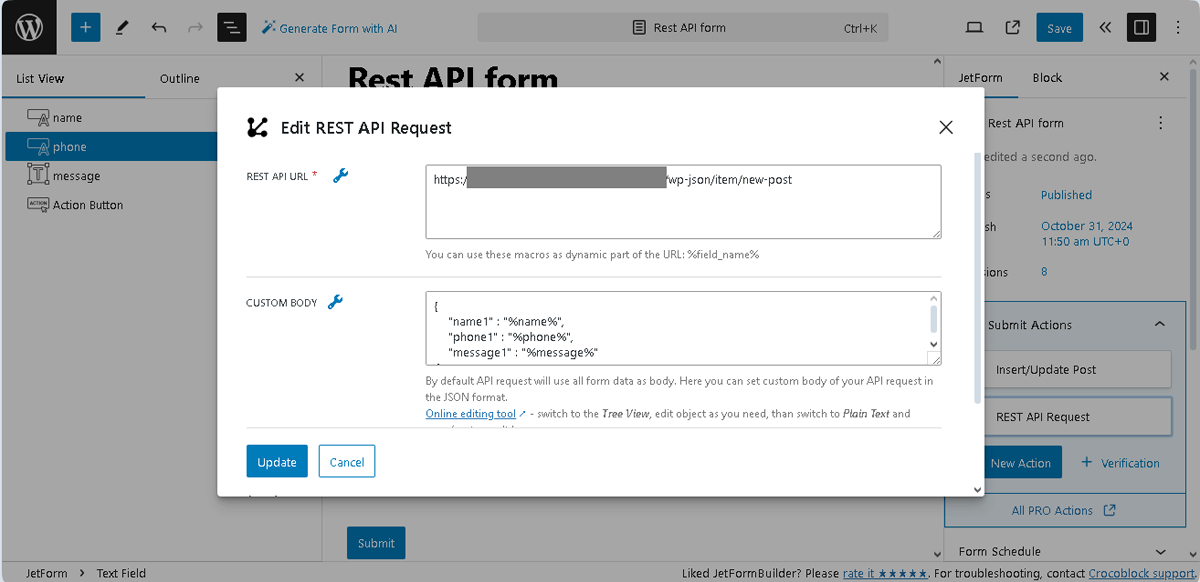Image resolution: width=1200 pixels, height=582 pixels.
Task: Click the name text field icon
Action: click(x=38, y=118)
